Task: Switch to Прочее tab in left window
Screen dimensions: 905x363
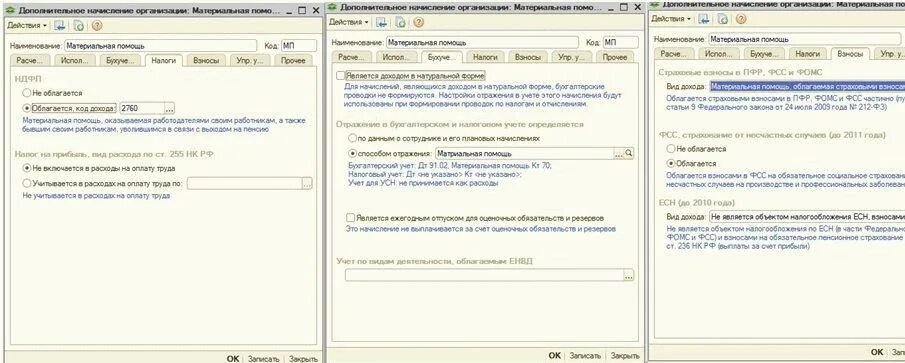Action: 293,60
